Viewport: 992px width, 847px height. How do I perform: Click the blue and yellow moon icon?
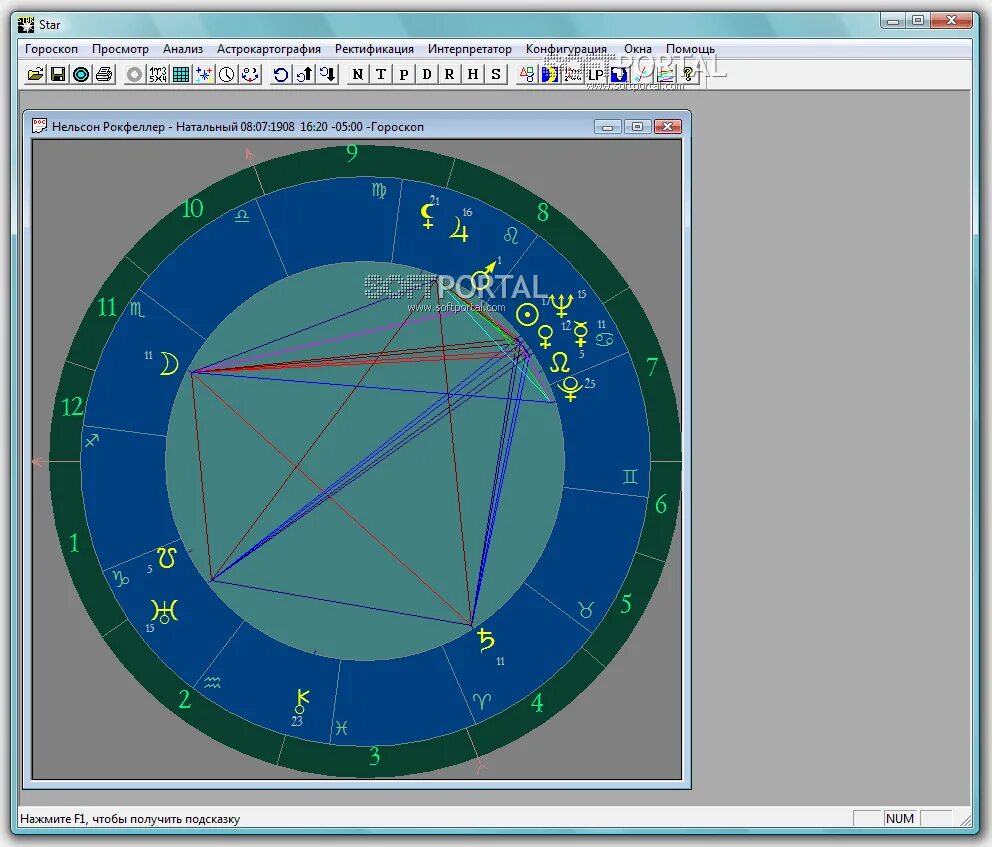(549, 75)
